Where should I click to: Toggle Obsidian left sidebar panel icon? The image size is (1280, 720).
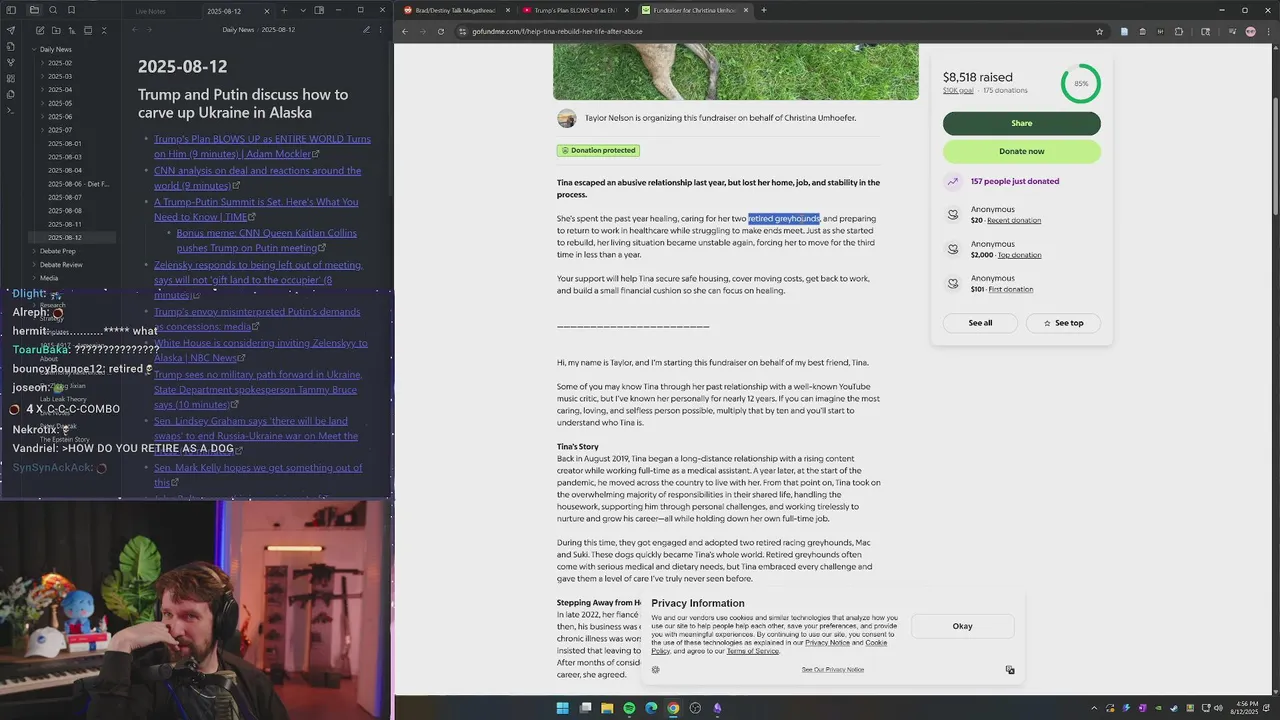coord(11,10)
